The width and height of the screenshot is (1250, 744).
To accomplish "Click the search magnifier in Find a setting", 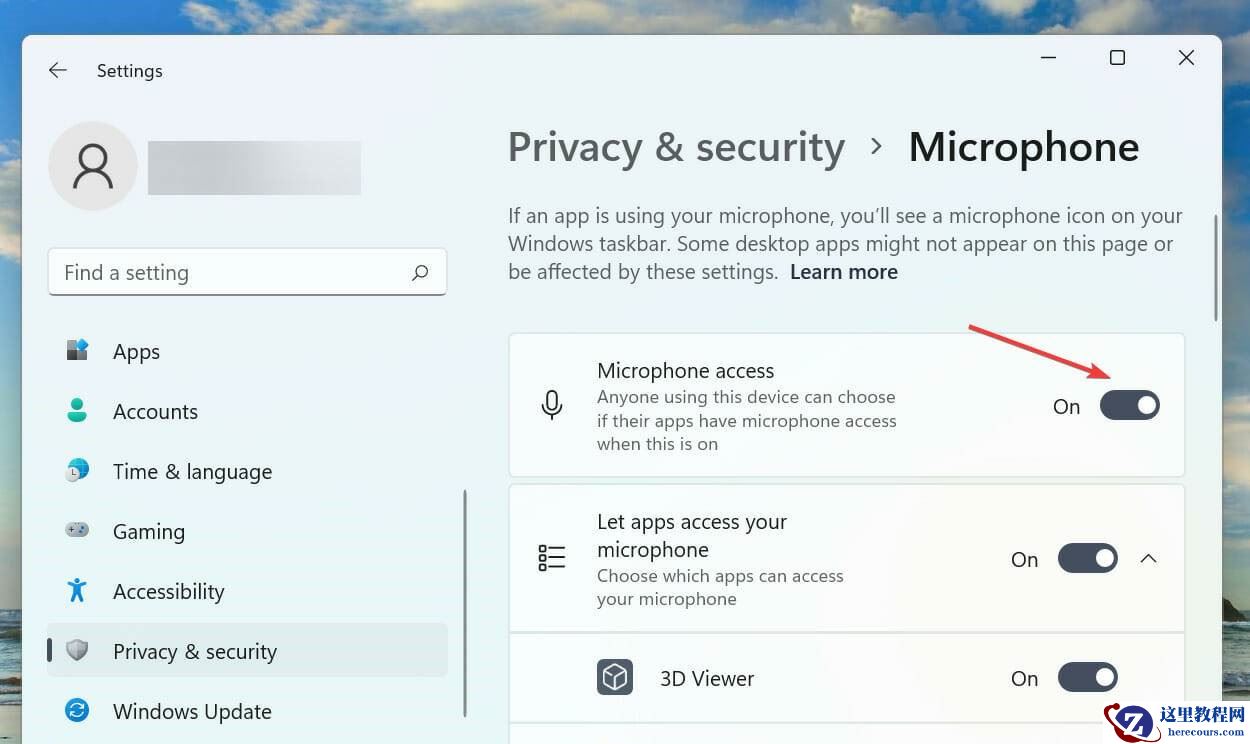I will 420,272.
